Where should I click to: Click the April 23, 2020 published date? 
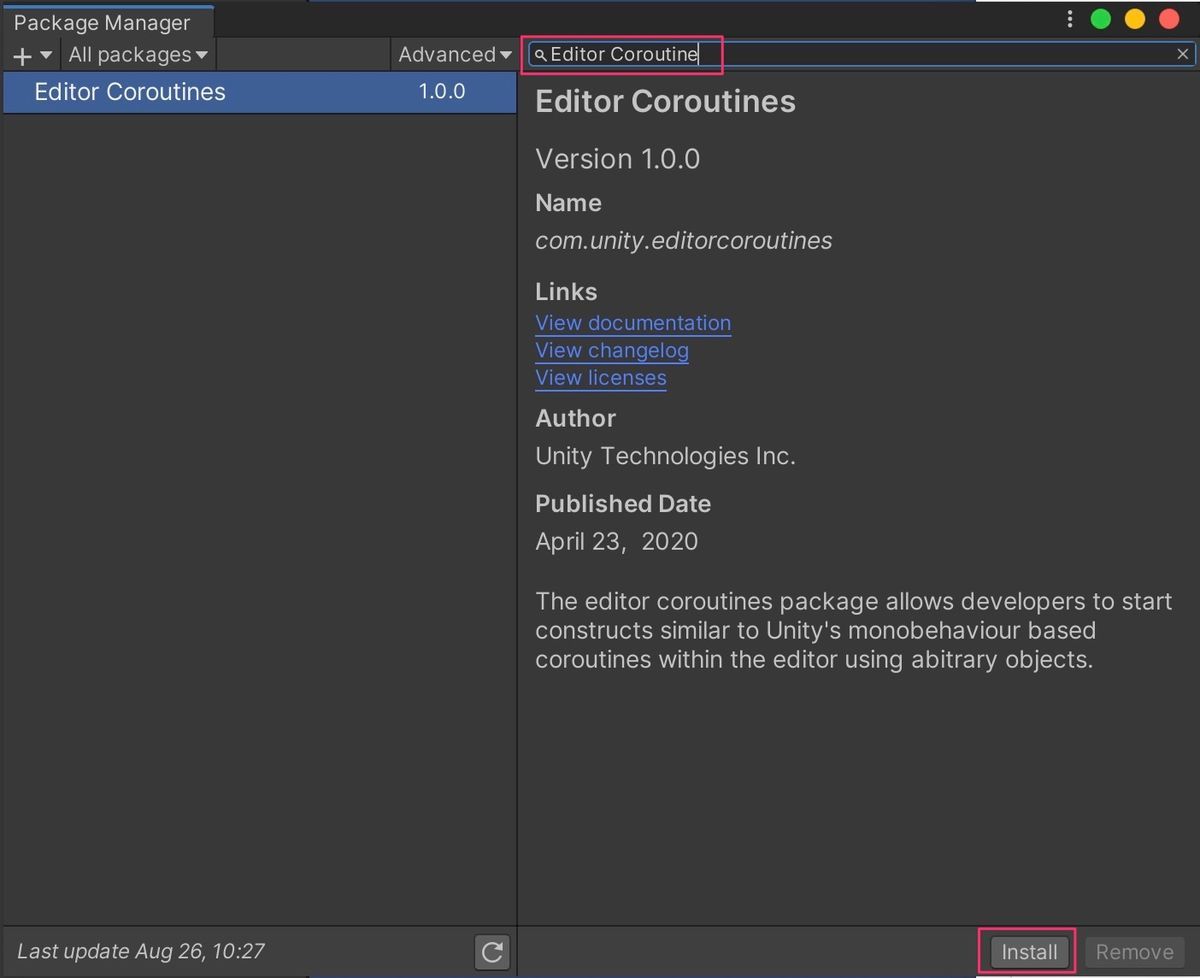tap(617, 542)
